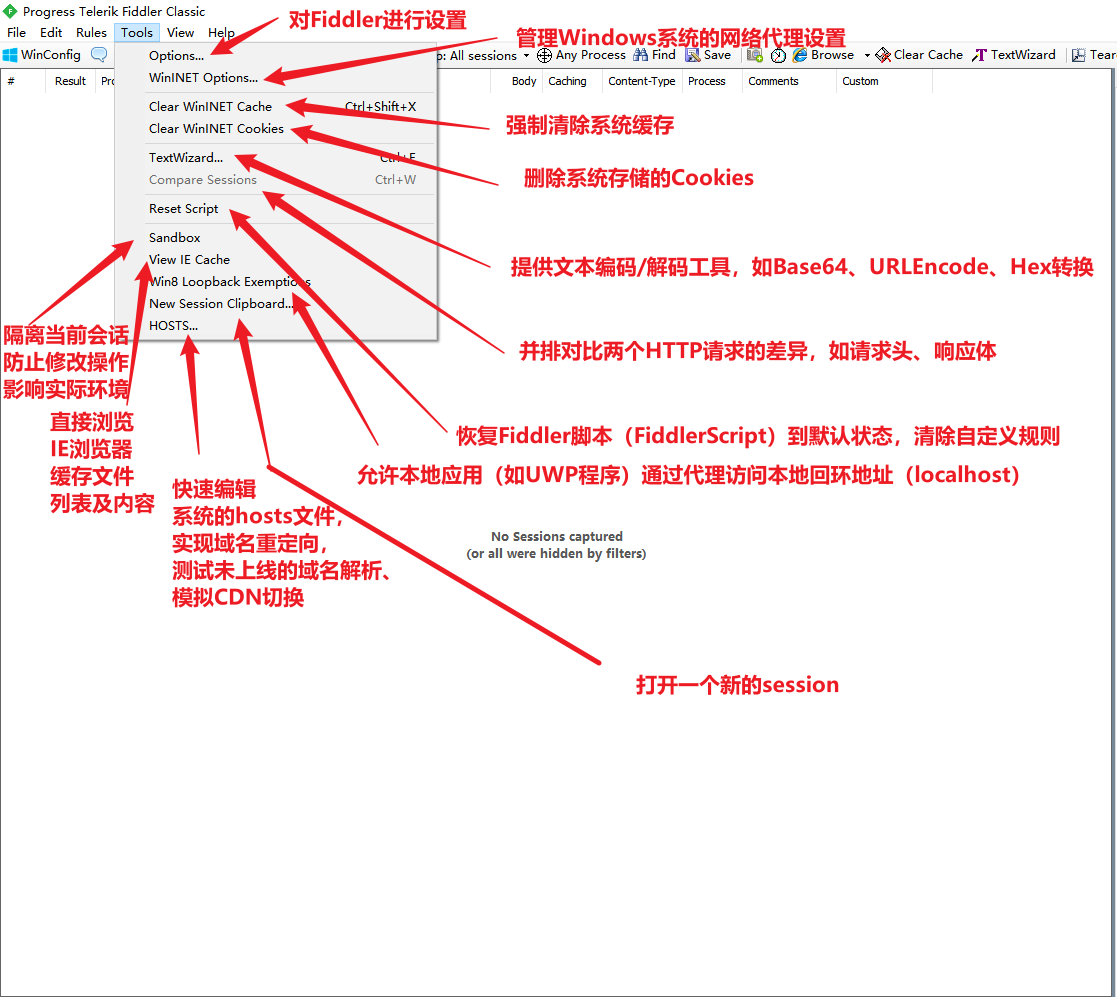The height and width of the screenshot is (997, 1117).
Task: Choose Options... from Tools menu
Action: 275,56
